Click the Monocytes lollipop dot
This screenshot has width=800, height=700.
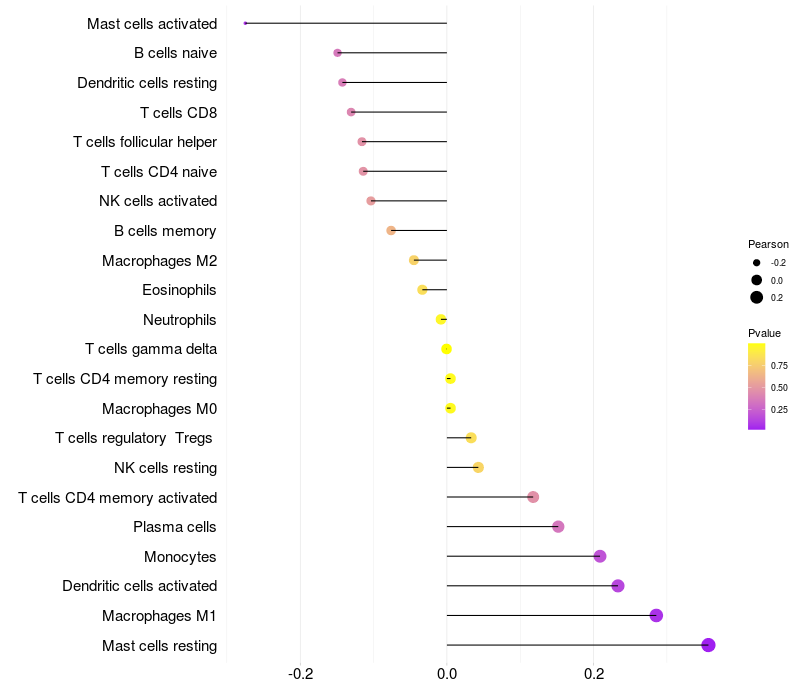[600, 556]
